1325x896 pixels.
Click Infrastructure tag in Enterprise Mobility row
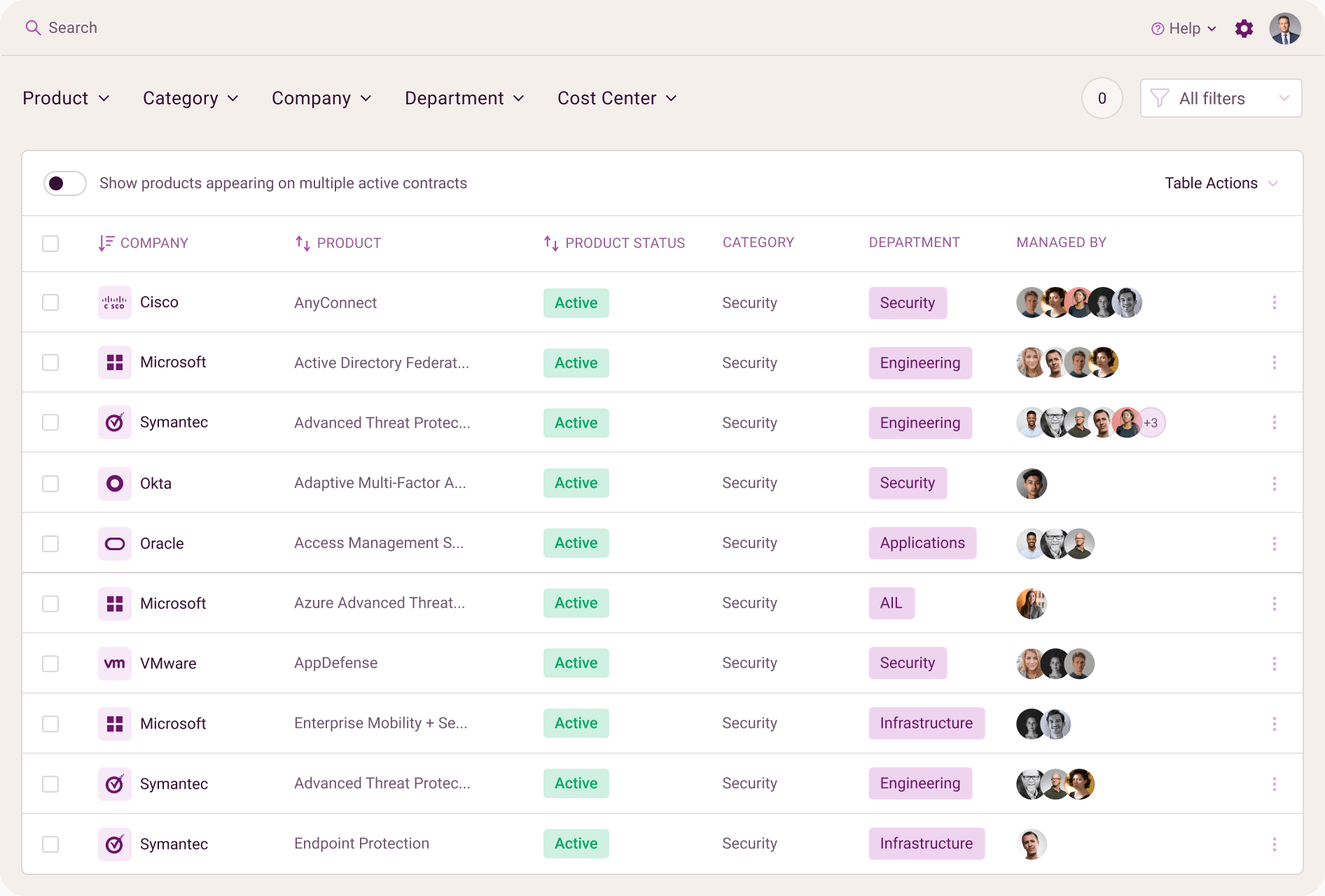pos(927,723)
